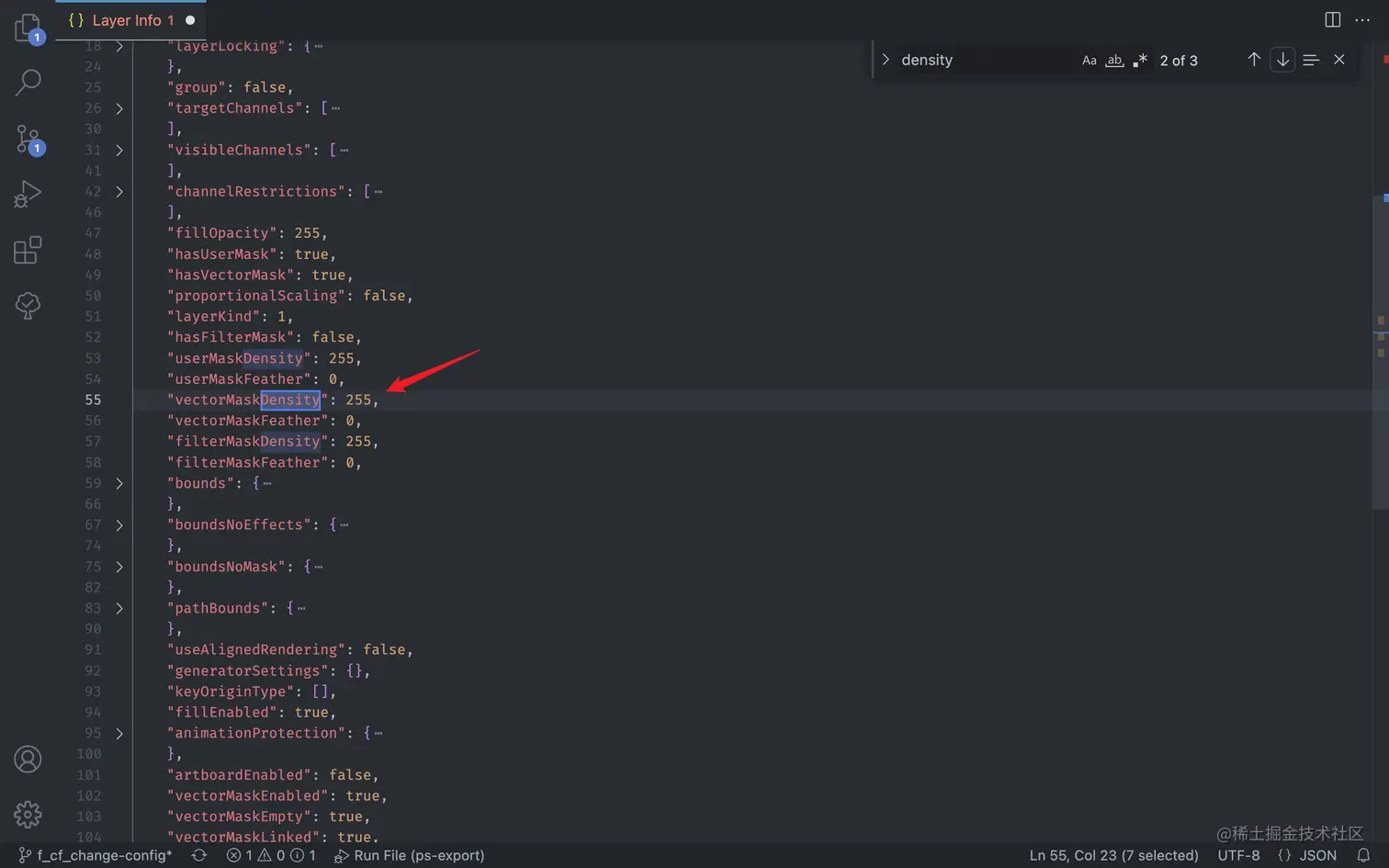Click the Ln 55, Col 23 cursor position
The height and width of the screenshot is (868, 1389).
click(x=1113, y=855)
